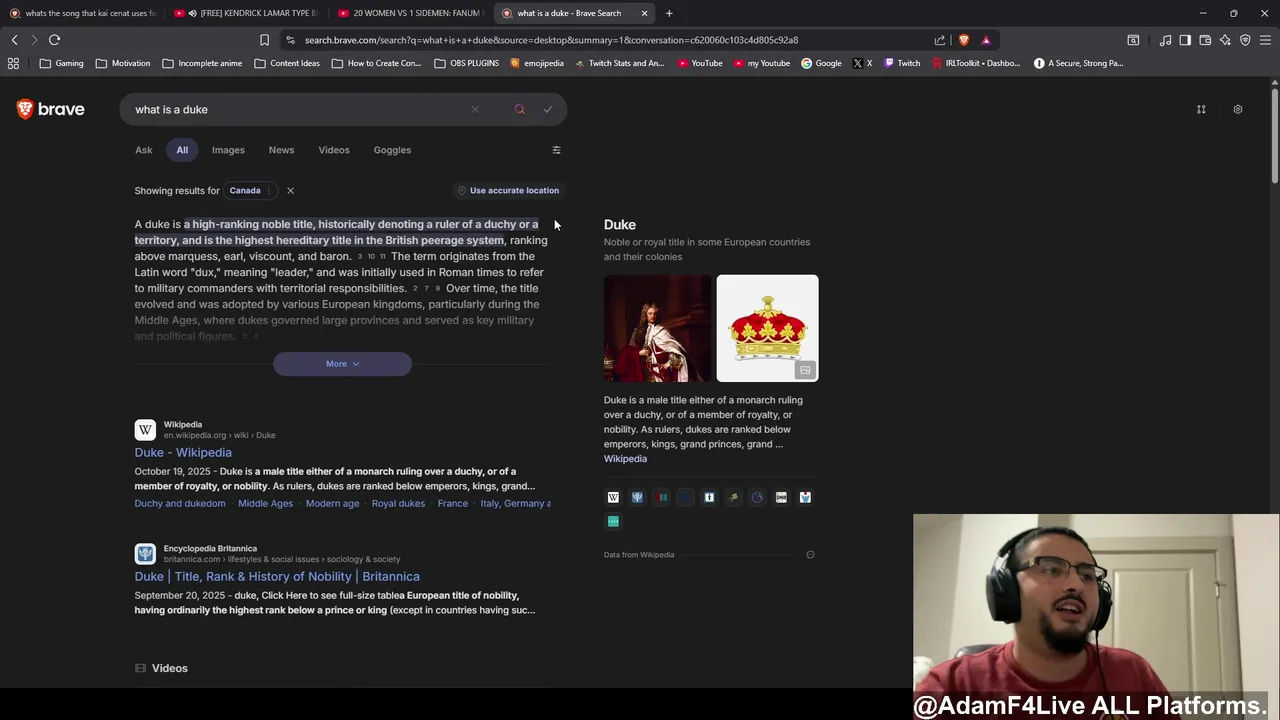Close the current Brave Search tab
The height and width of the screenshot is (720, 1280).
click(644, 13)
